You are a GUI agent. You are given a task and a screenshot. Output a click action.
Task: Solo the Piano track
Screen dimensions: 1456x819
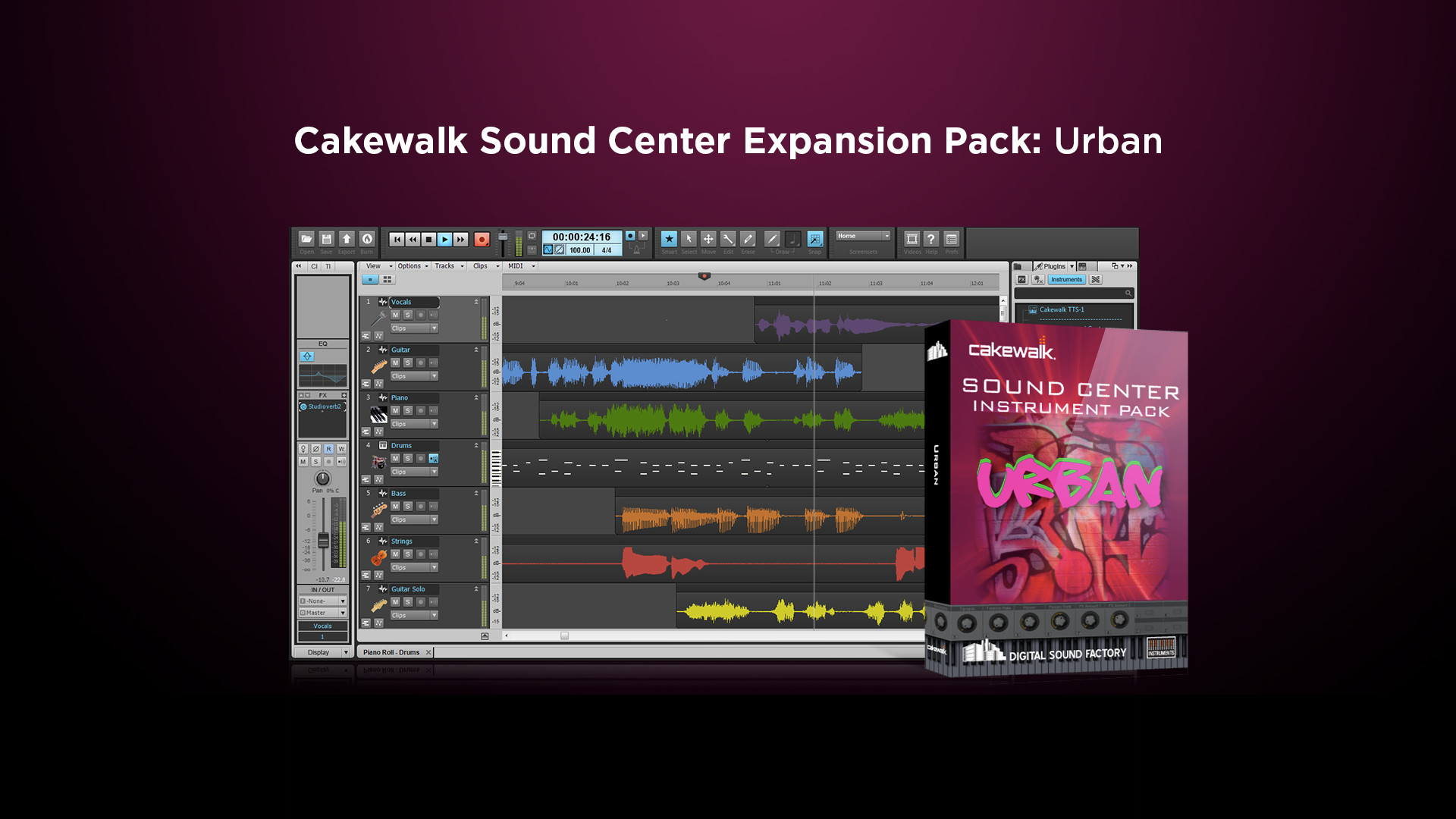(x=408, y=411)
